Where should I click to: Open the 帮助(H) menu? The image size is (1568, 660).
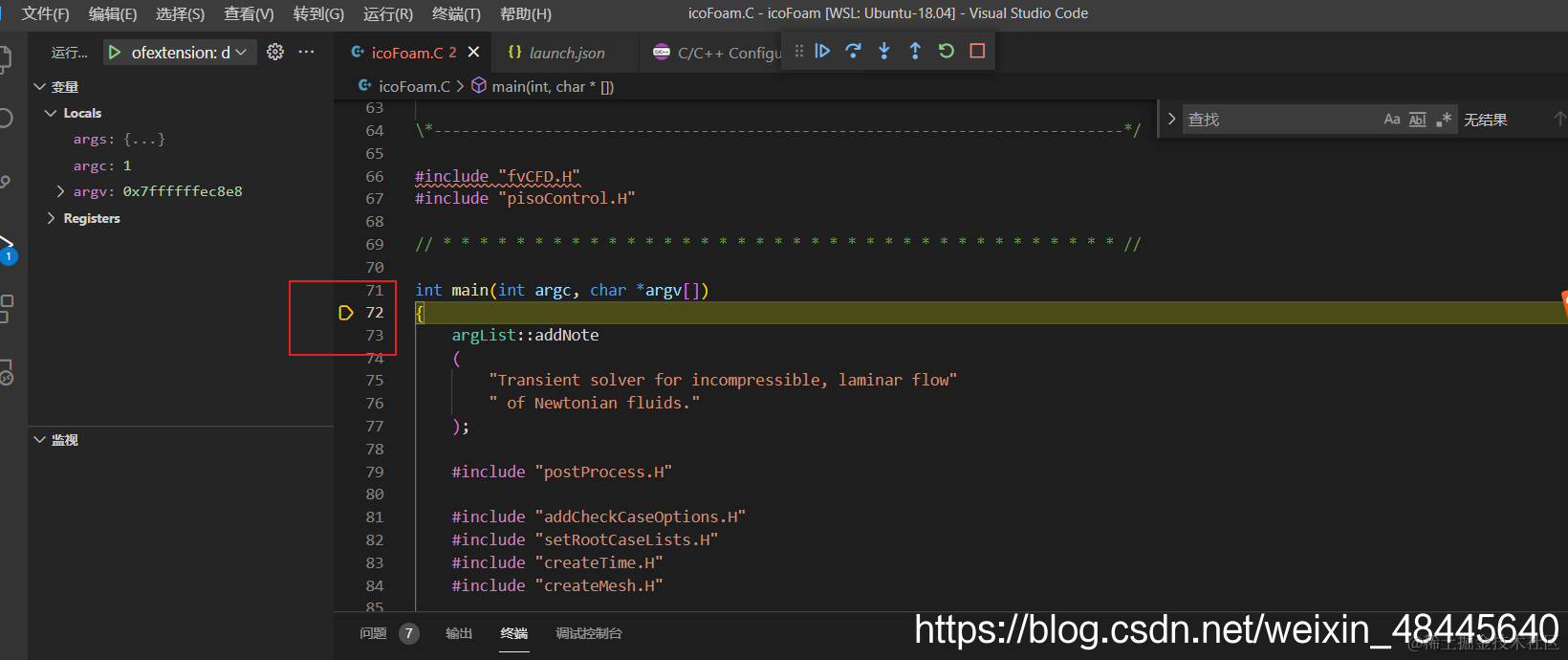click(x=526, y=13)
